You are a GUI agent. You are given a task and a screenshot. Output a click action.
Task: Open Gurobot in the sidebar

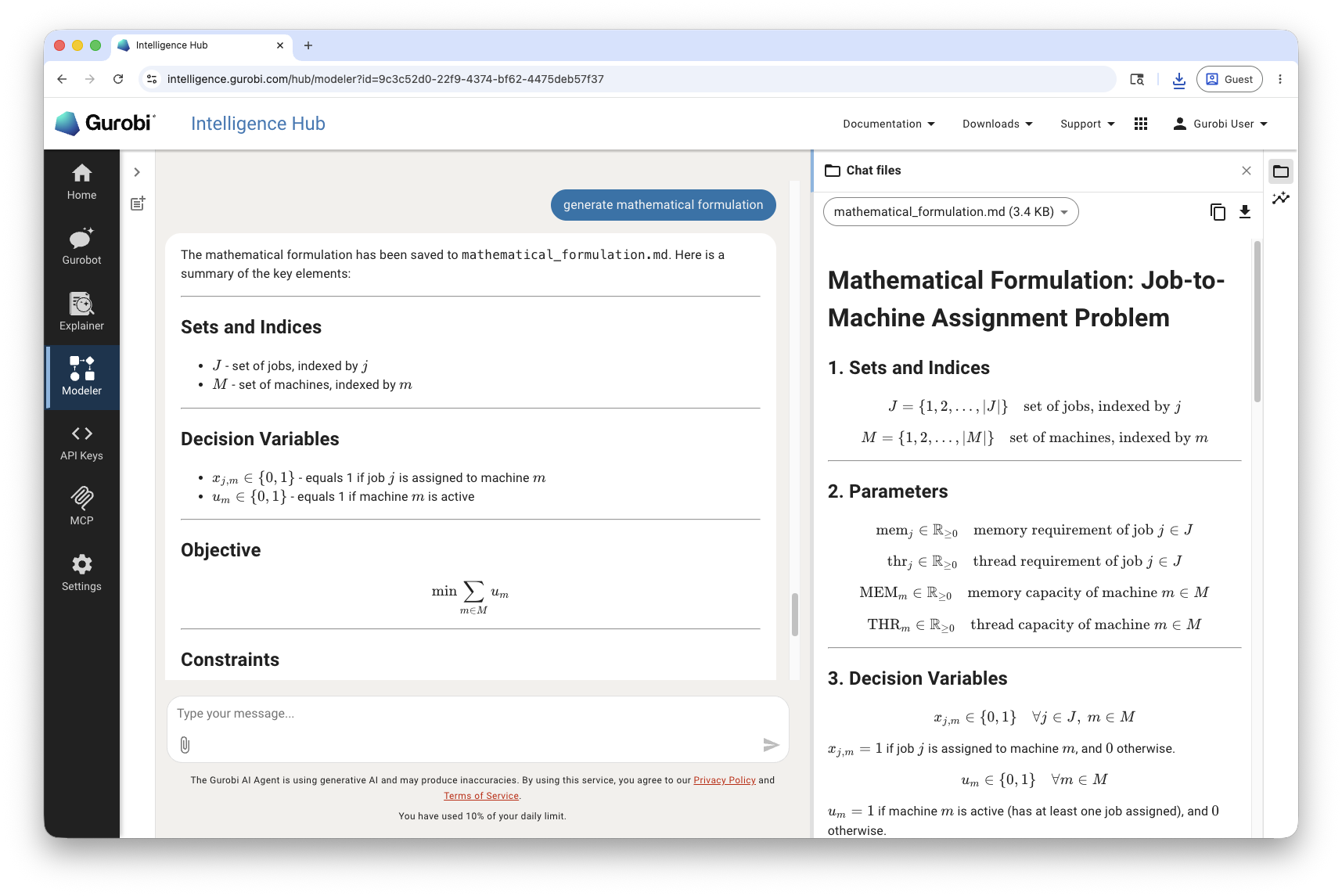81,247
